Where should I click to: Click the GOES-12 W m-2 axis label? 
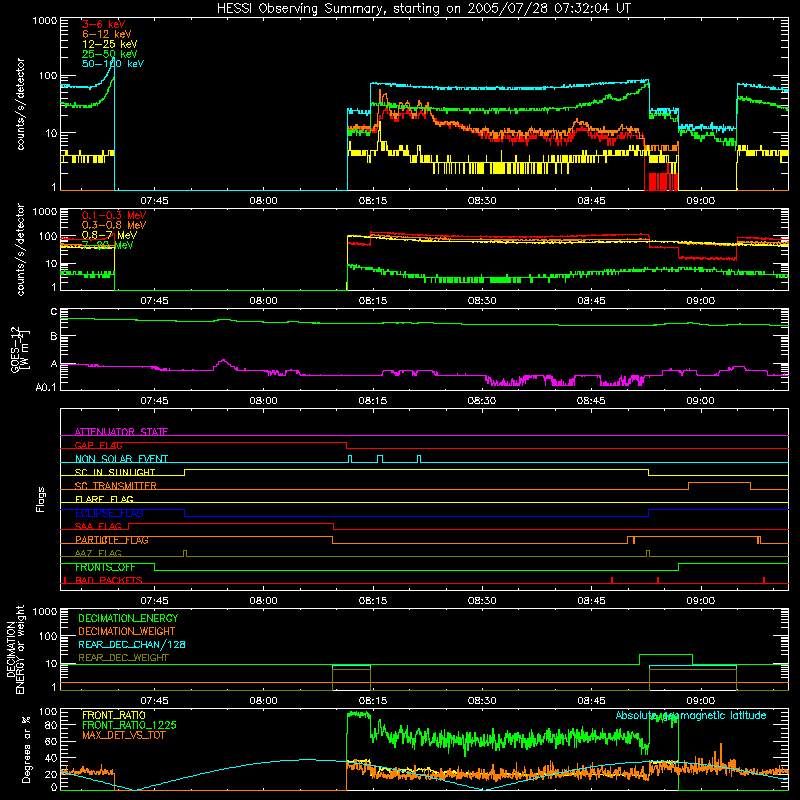click(x=20, y=349)
